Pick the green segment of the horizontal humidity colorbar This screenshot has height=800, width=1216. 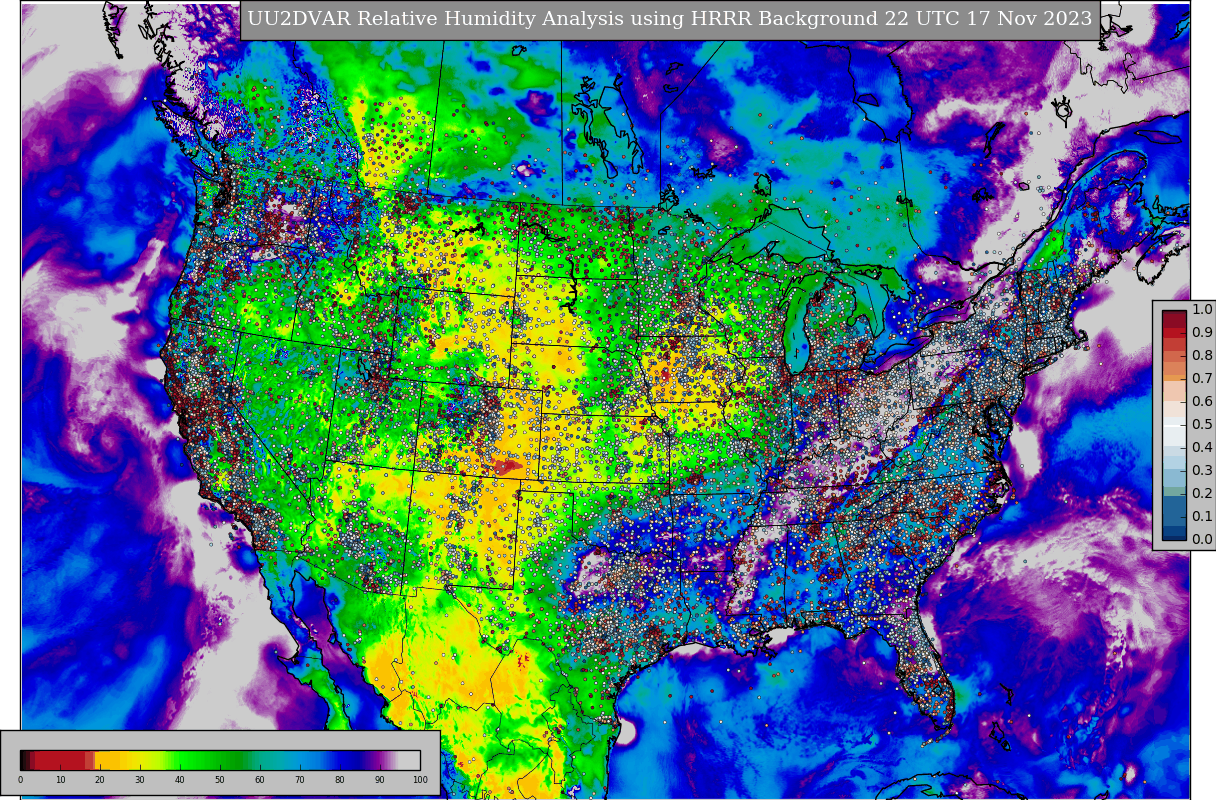coord(210,760)
